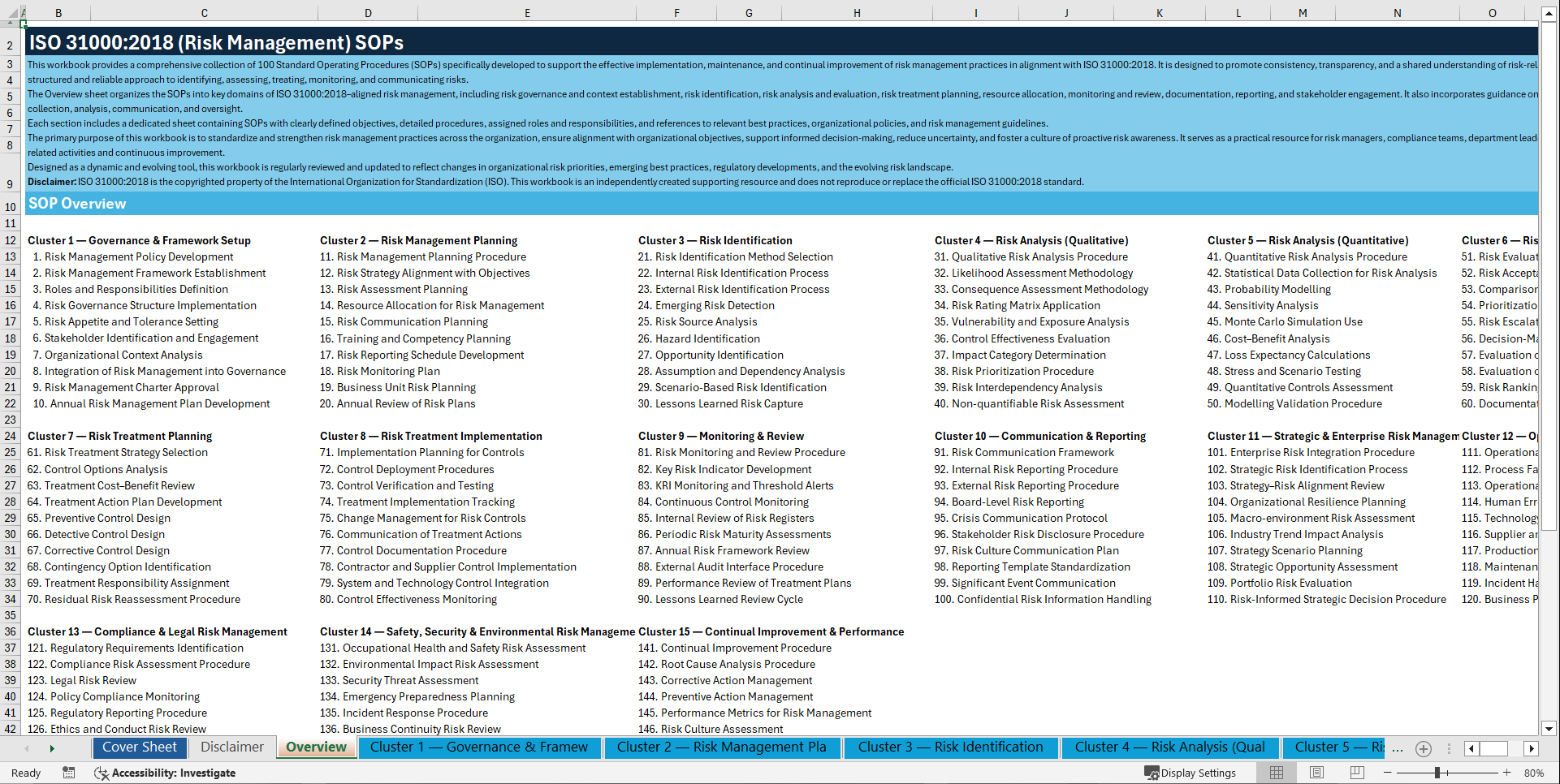Viewport: 1560px width, 784px height.
Task: Click the Accessibility checker icon
Action: [x=102, y=773]
